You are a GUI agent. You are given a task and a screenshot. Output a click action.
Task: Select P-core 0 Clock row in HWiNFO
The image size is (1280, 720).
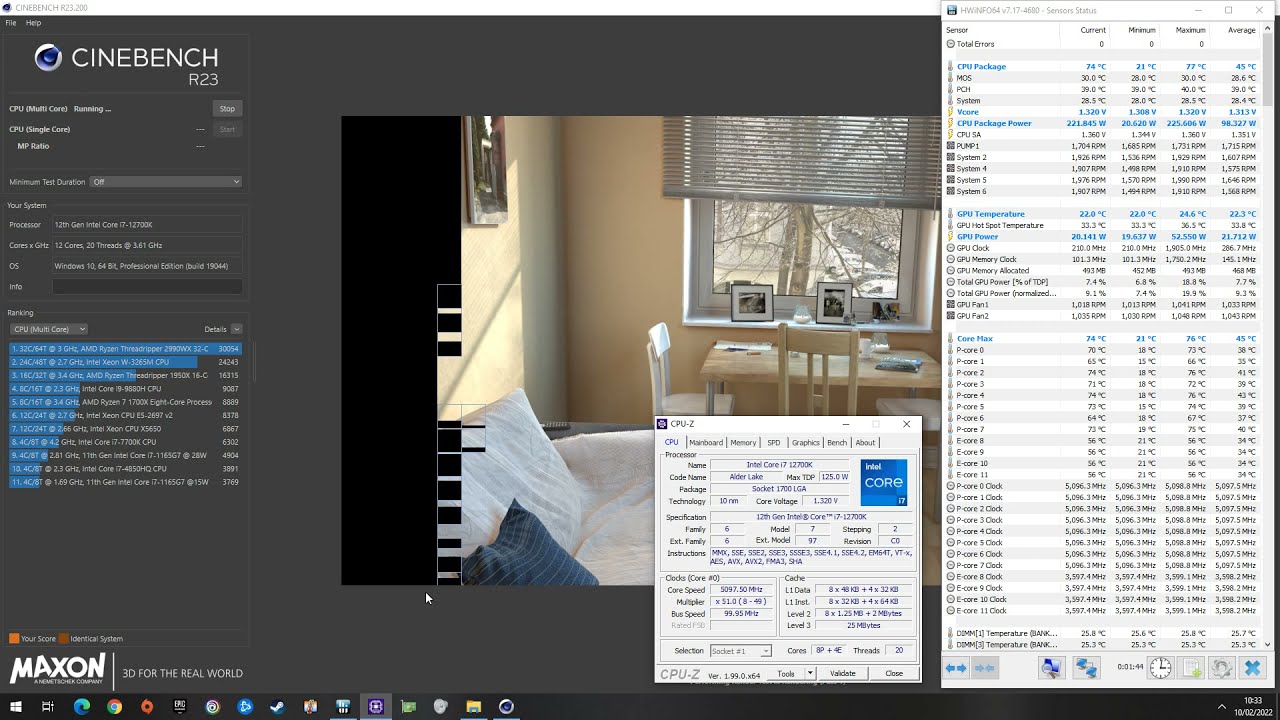(1102, 486)
